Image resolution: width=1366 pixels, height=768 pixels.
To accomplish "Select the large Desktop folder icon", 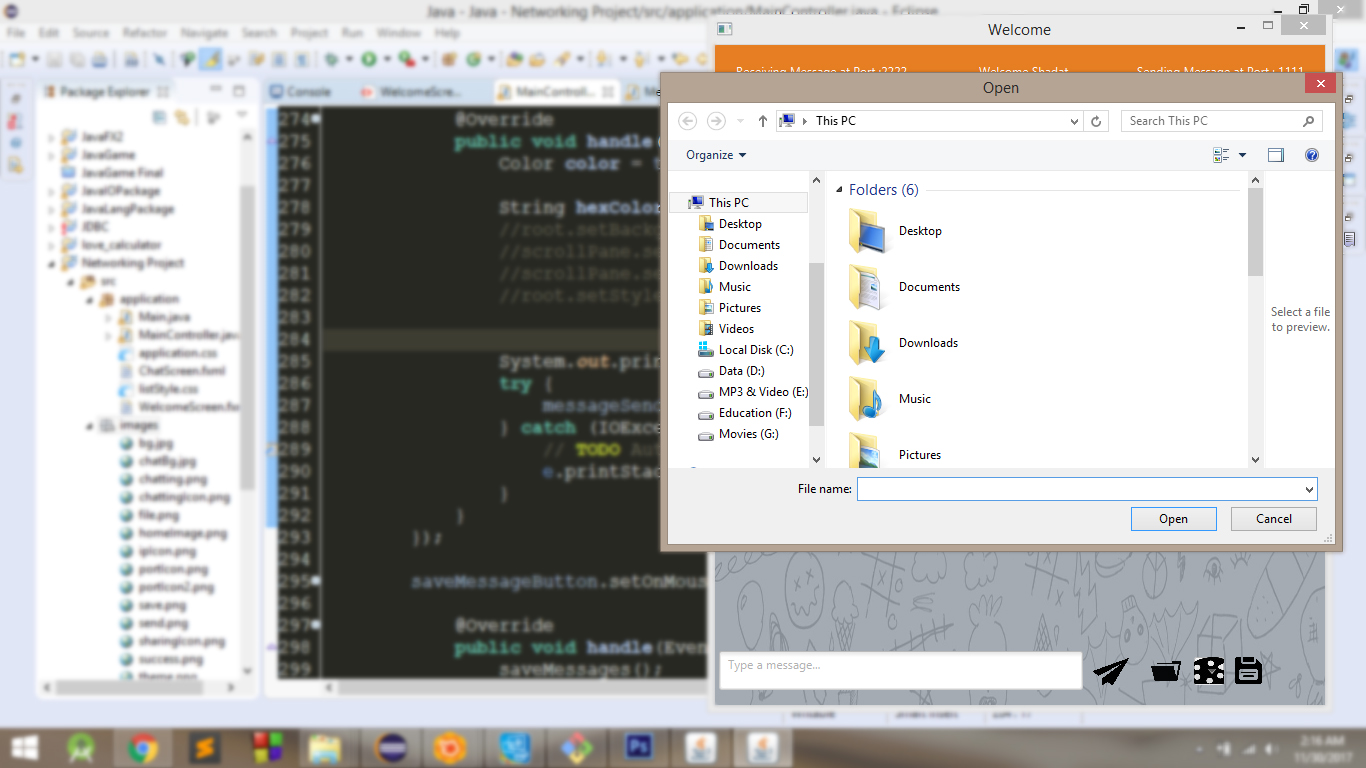I will tap(866, 231).
